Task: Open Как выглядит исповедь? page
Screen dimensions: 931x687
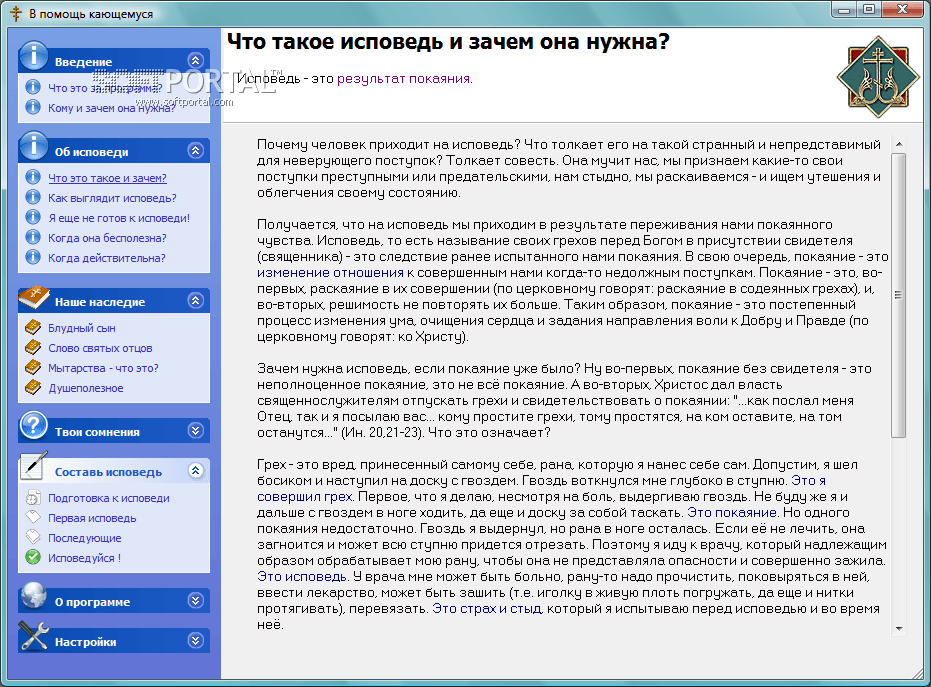Action: click(112, 198)
